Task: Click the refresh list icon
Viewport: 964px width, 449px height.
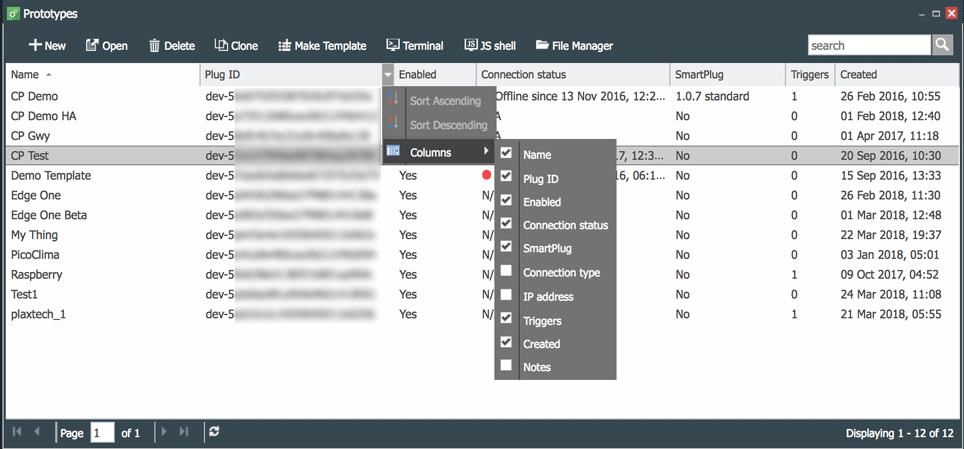Action: point(214,432)
